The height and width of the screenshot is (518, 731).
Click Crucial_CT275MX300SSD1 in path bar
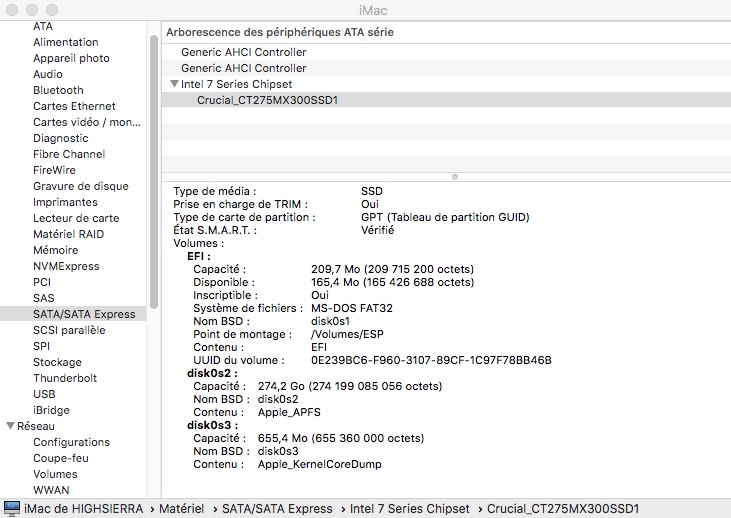tap(563, 509)
